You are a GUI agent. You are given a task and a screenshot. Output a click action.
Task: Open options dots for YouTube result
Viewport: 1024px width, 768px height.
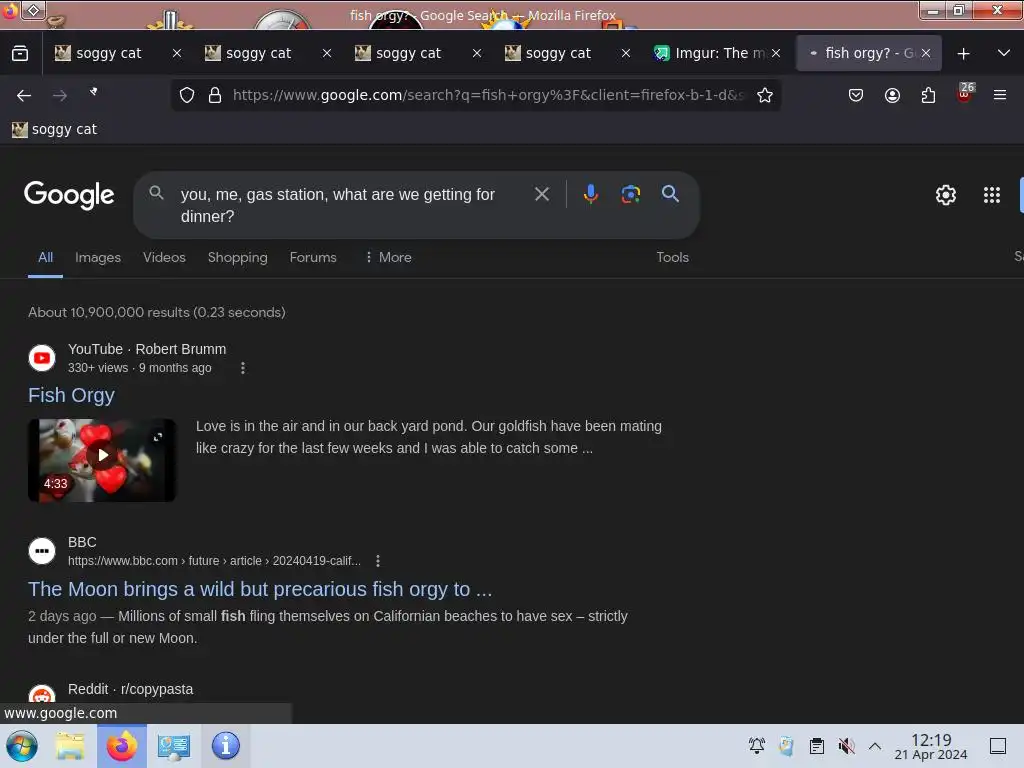(x=243, y=368)
